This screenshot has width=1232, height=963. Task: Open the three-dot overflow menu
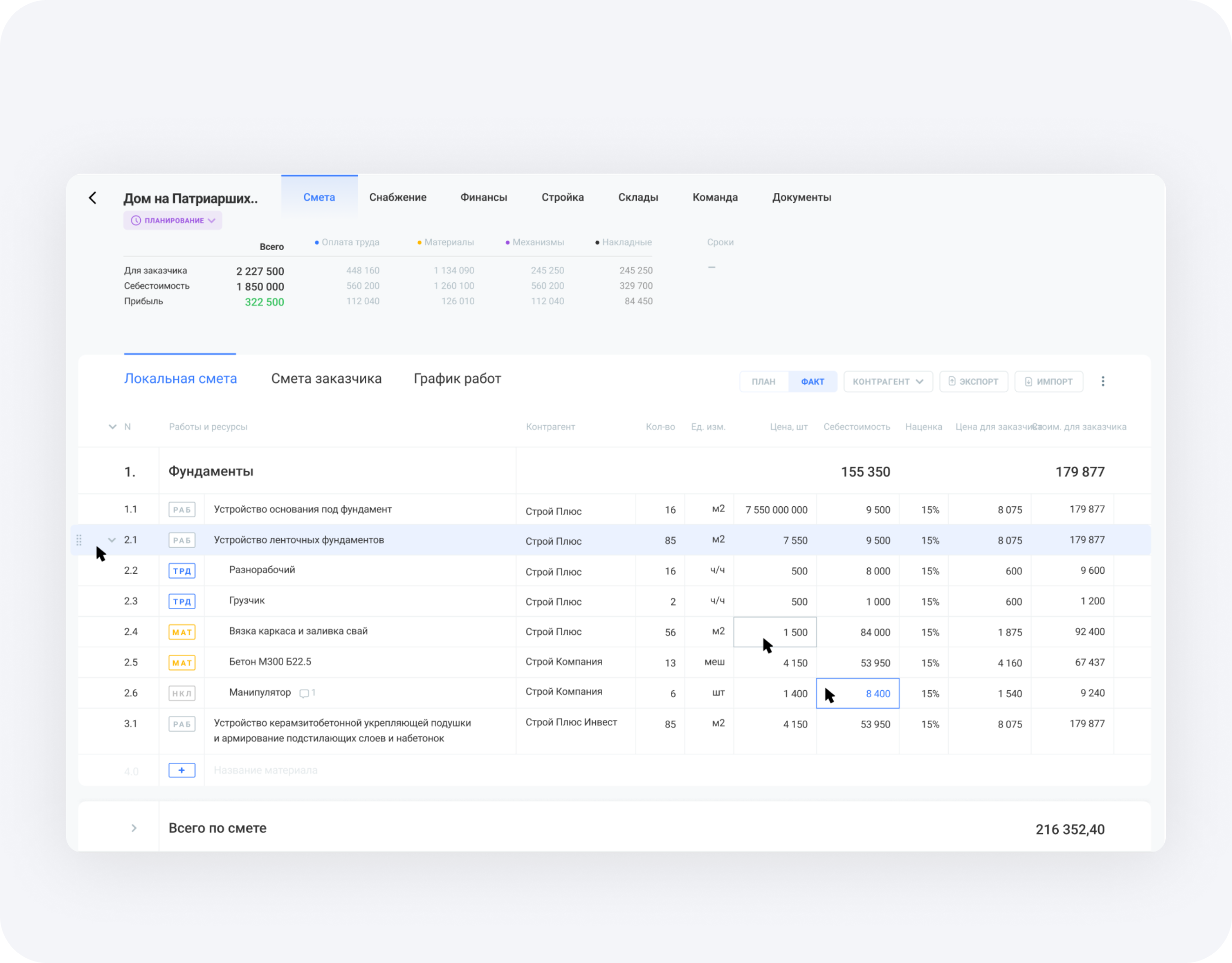(x=1103, y=381)
